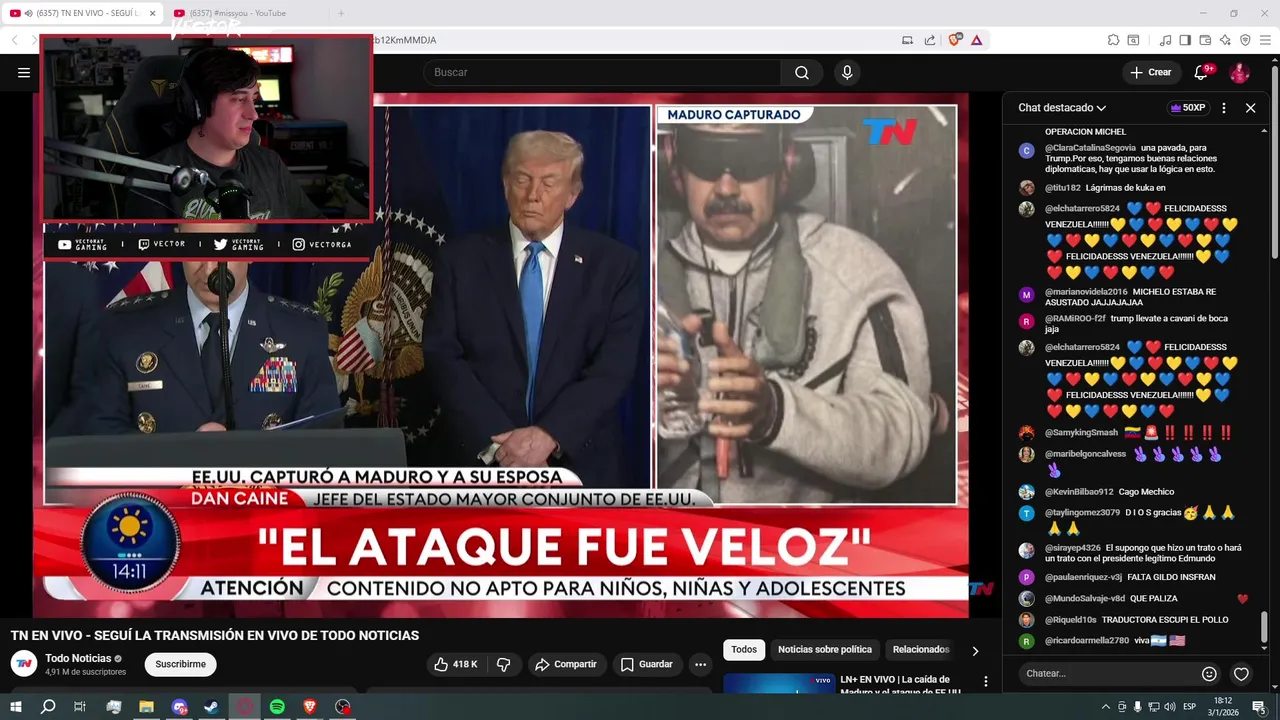Show more filter chips with arrow
Image resolution: width=1280 pixels, height=720 pixels.
pyautogui.click(x=975, y=651)
